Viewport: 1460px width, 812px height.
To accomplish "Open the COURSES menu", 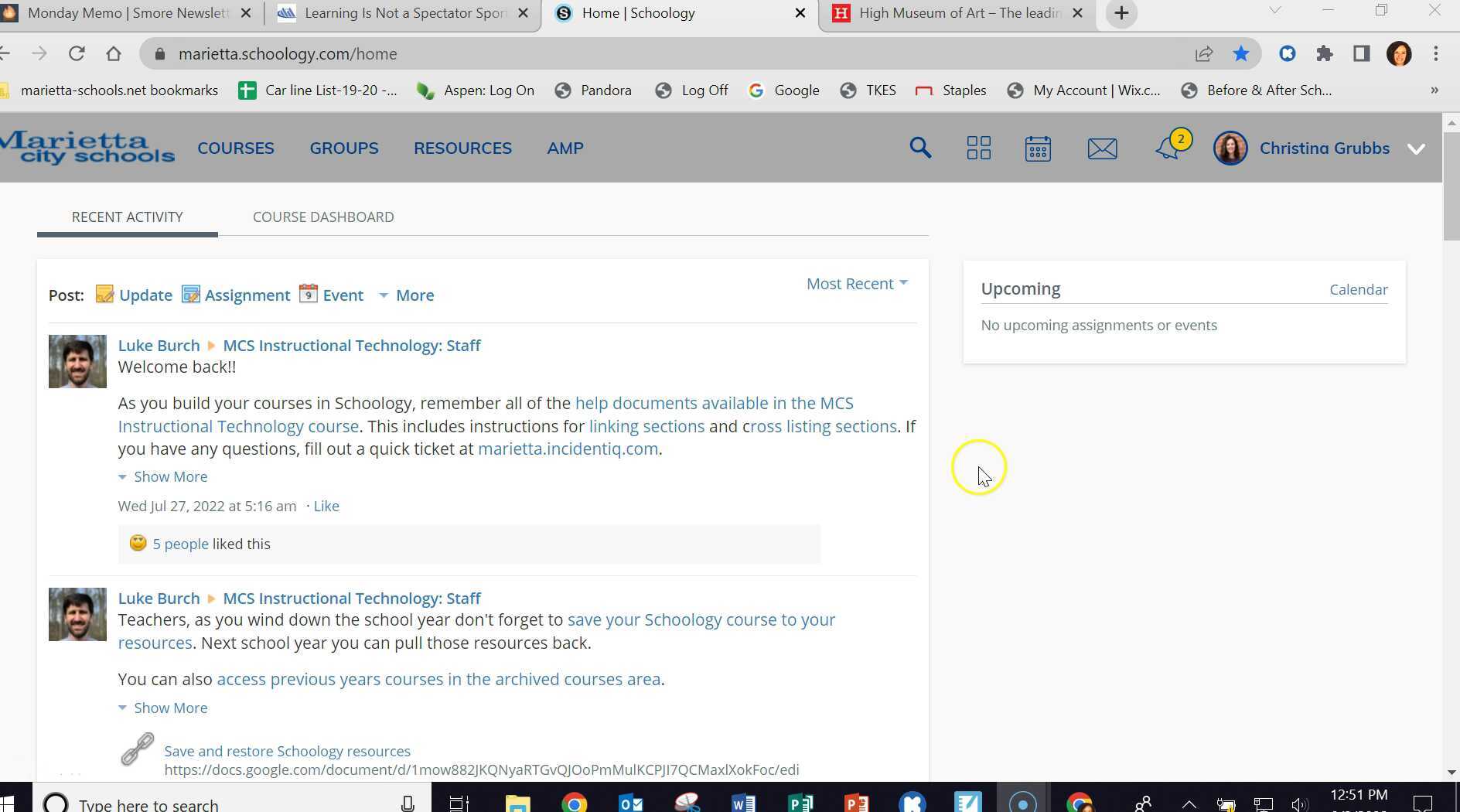I will 236,148.
